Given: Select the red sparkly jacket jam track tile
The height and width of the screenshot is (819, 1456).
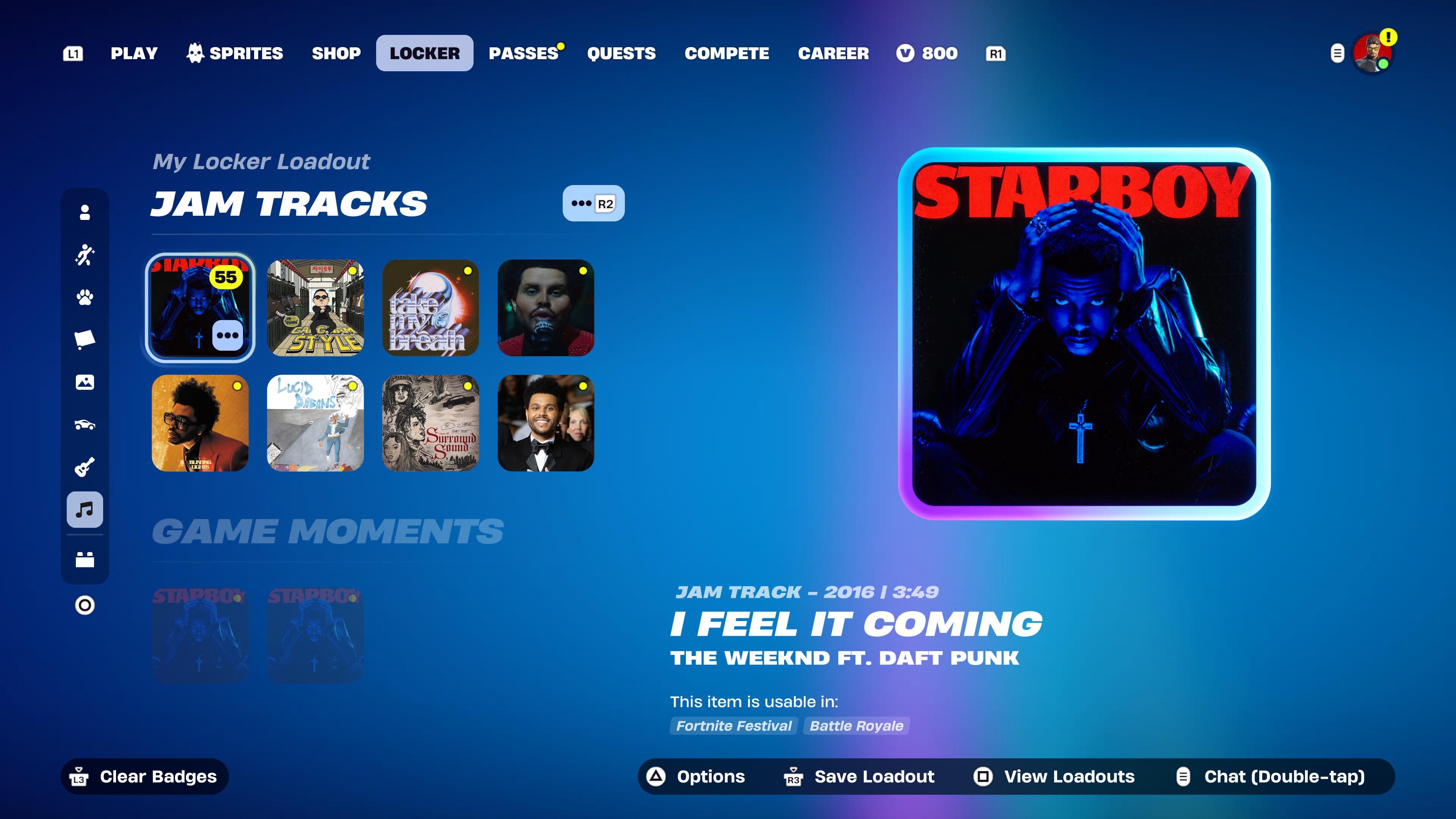Looking at the screenshot, I should 546,308.
